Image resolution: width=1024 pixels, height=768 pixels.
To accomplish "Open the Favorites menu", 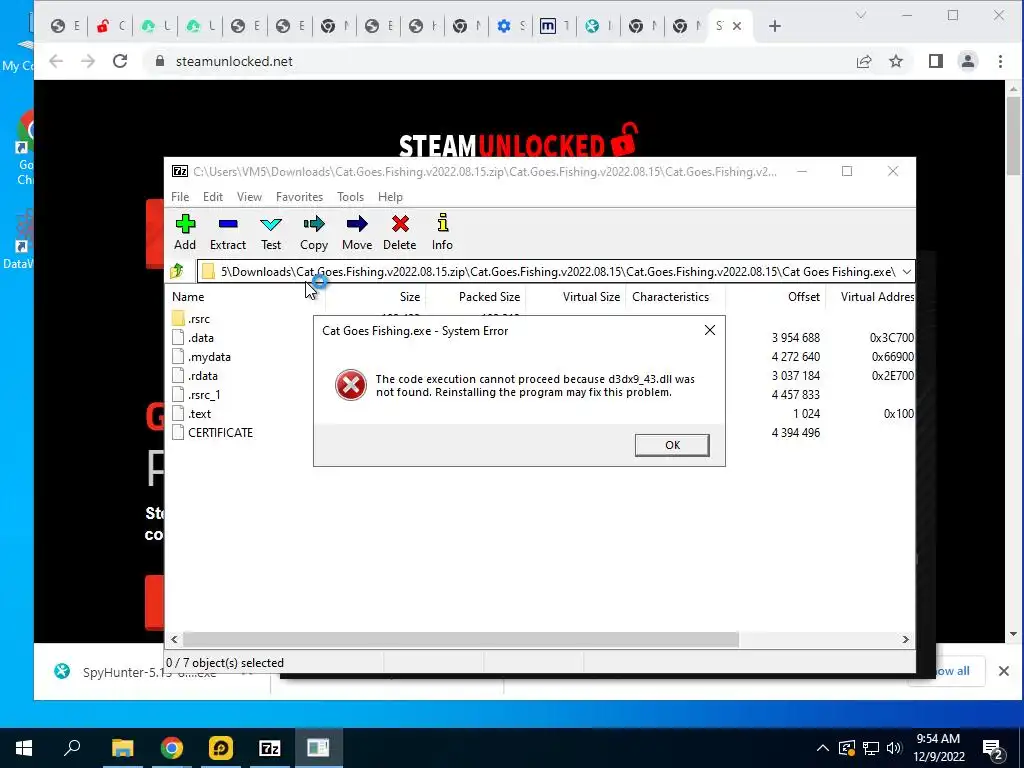I will pyautogui.click(x=299, y=197).
